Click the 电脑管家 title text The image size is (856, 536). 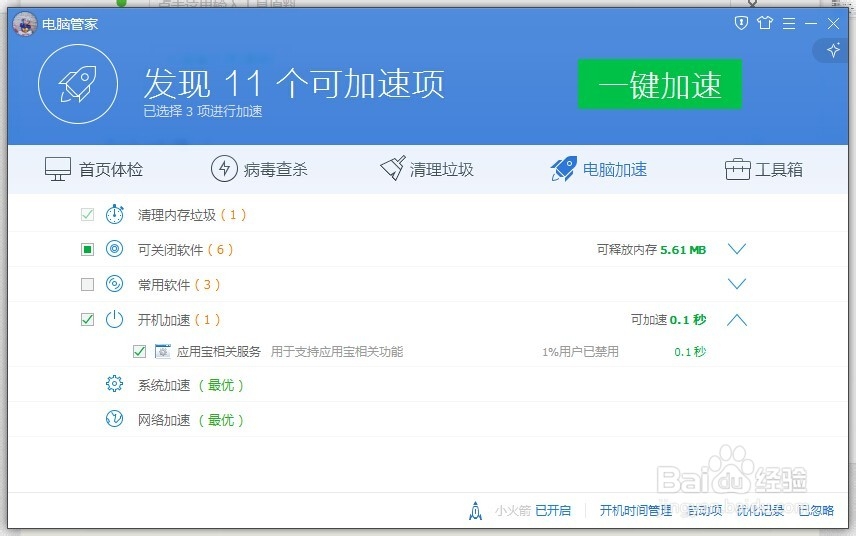pyautogui.click(x=70, y=24)
